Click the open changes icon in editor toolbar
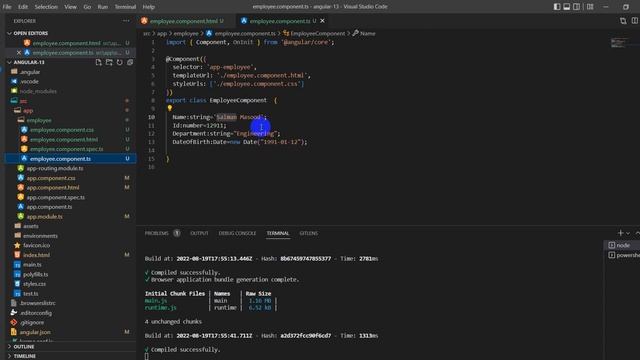This screenshot has width=640, height=360. [623, 21]
